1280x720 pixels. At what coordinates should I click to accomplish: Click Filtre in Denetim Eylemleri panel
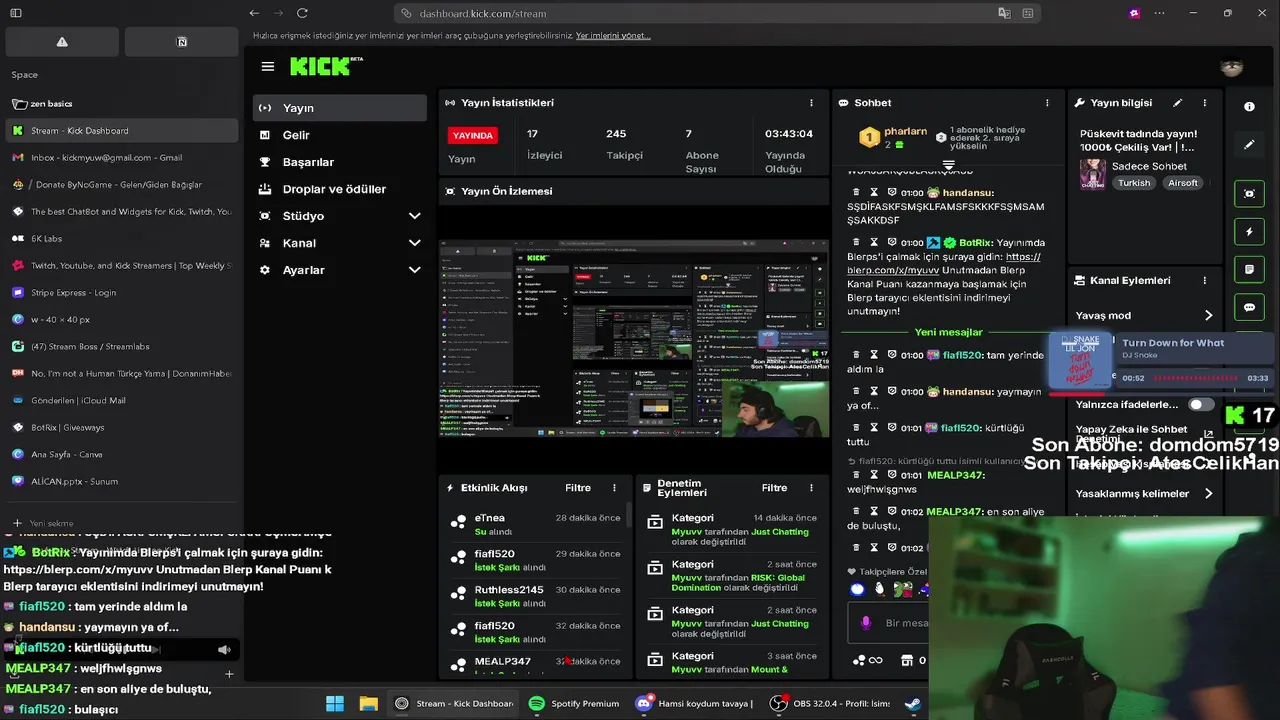[774, 488]
